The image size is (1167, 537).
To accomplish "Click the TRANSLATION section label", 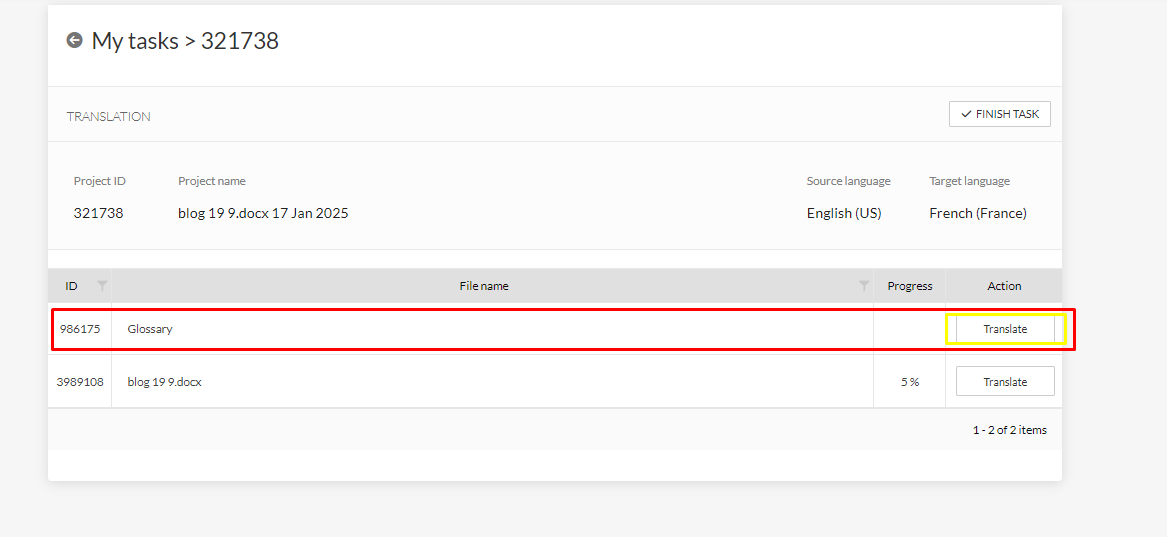I will pyautogui.click(x=109, y=117).
